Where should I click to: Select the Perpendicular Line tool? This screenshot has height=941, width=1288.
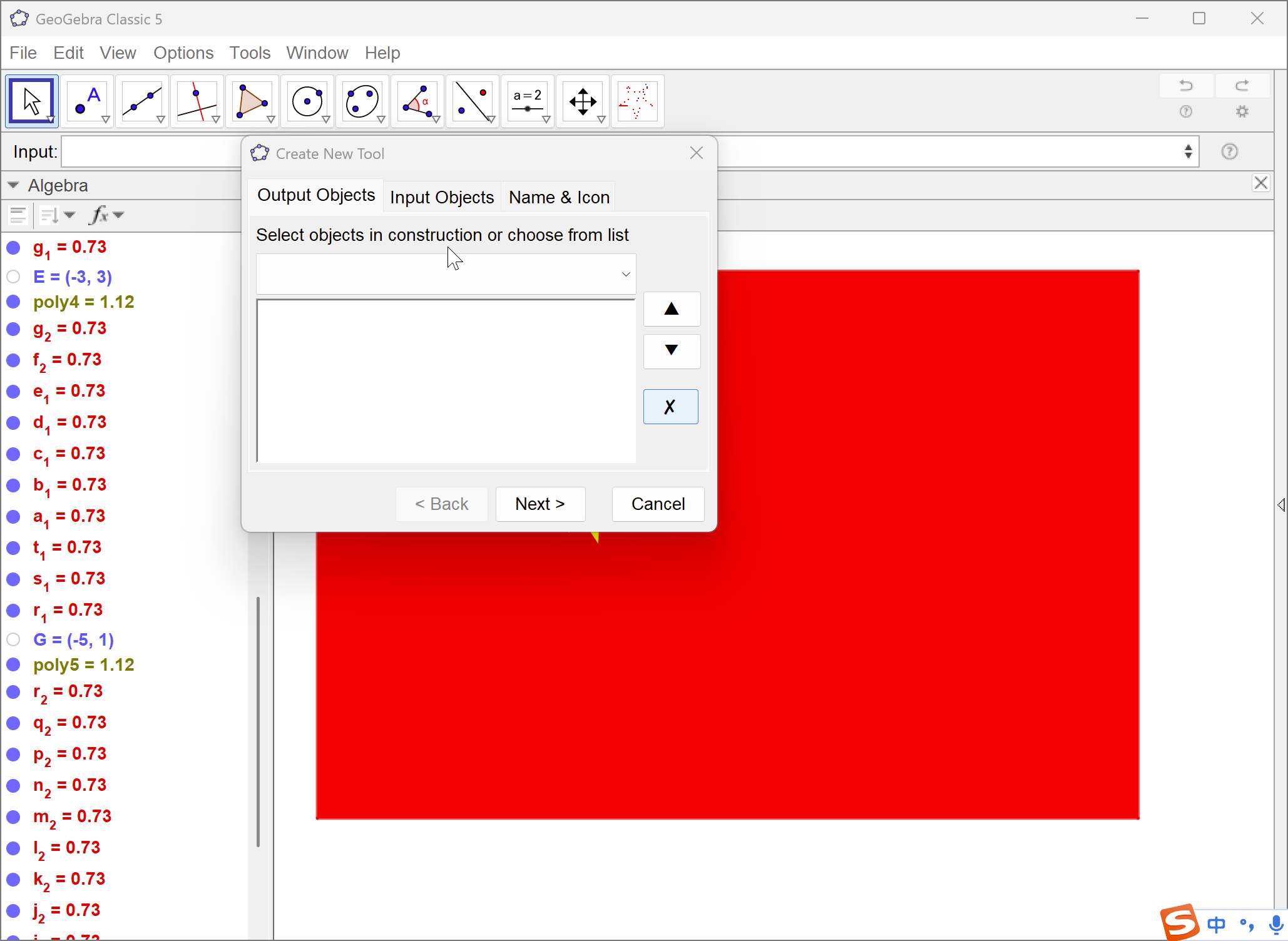point(197,101)
